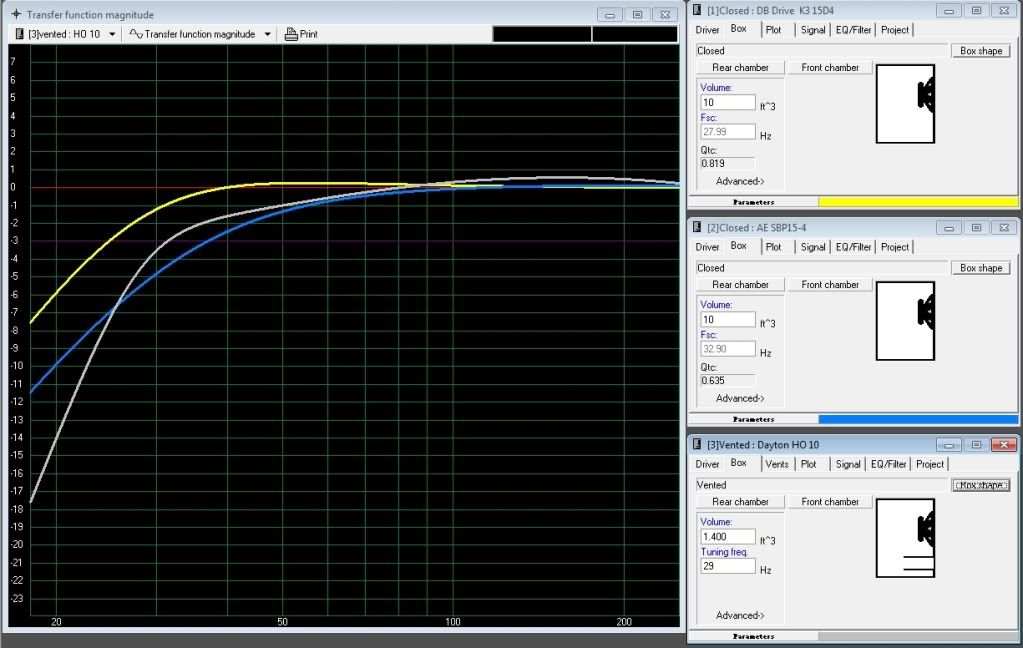Click the Tuning freq field showing 29
The height and width of the screenshot is (648, 1023).
727,566
